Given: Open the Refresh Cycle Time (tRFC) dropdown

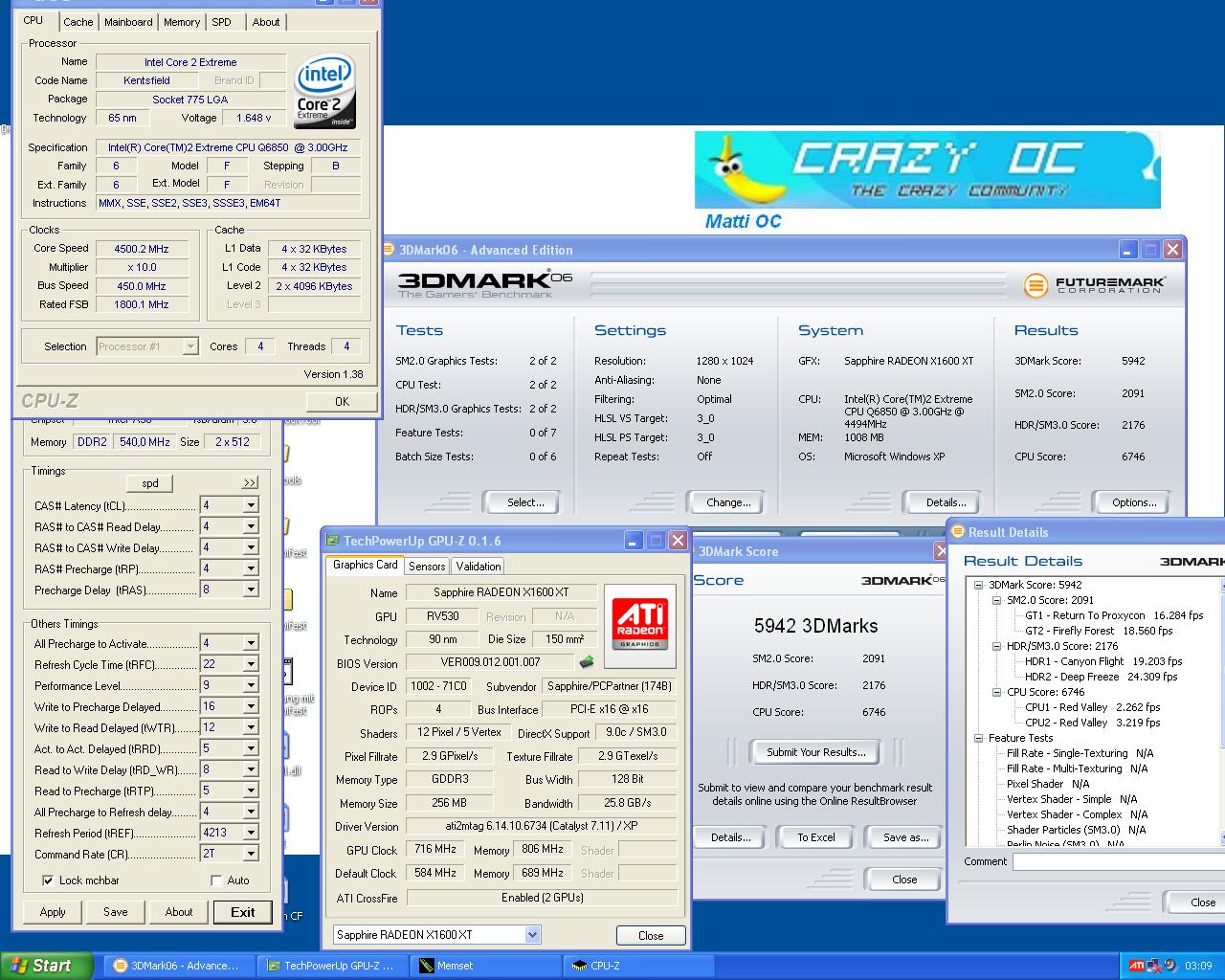Looking at the screenshot, I should pos(251,664).
